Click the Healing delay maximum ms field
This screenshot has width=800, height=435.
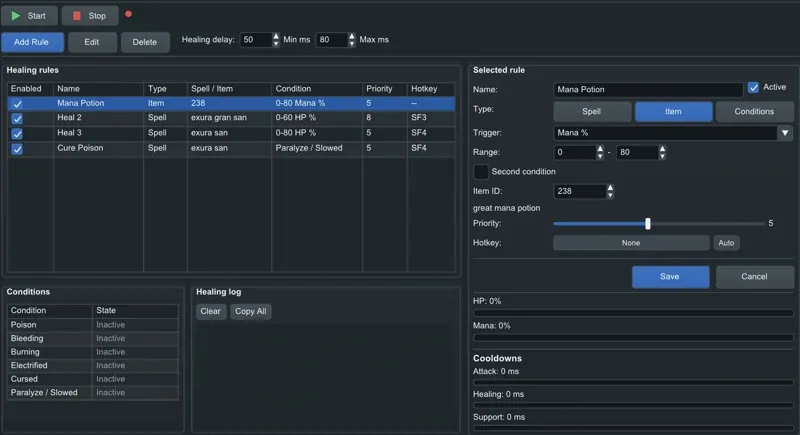[332, 40]
